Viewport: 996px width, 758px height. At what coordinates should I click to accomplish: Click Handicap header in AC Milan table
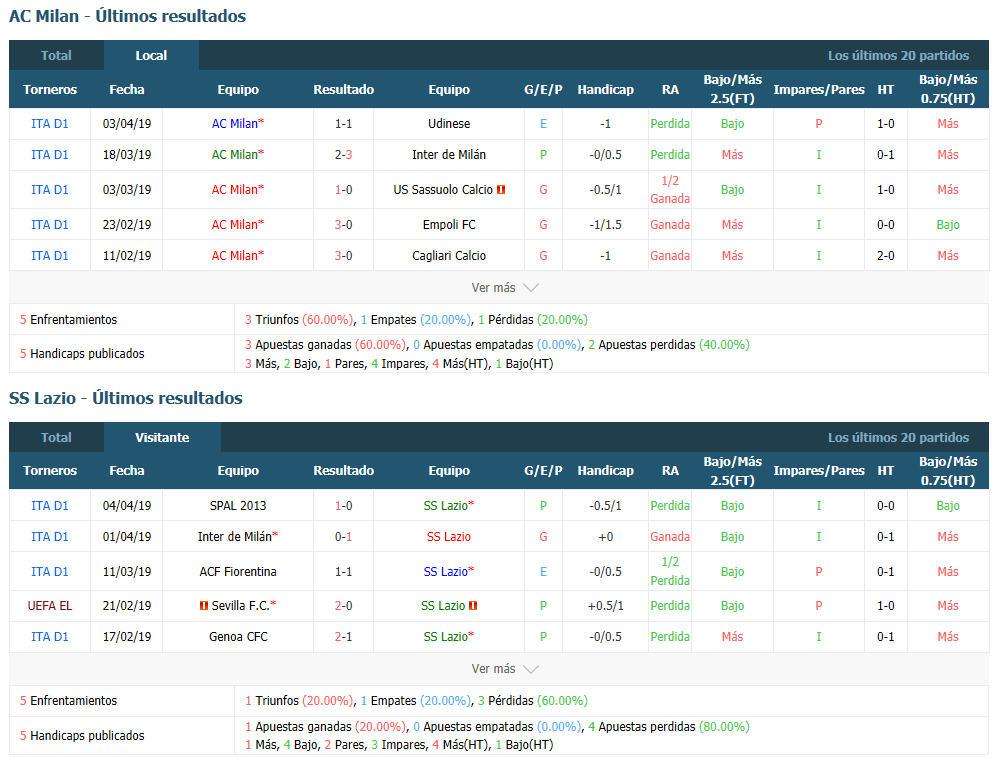point(605,90)
